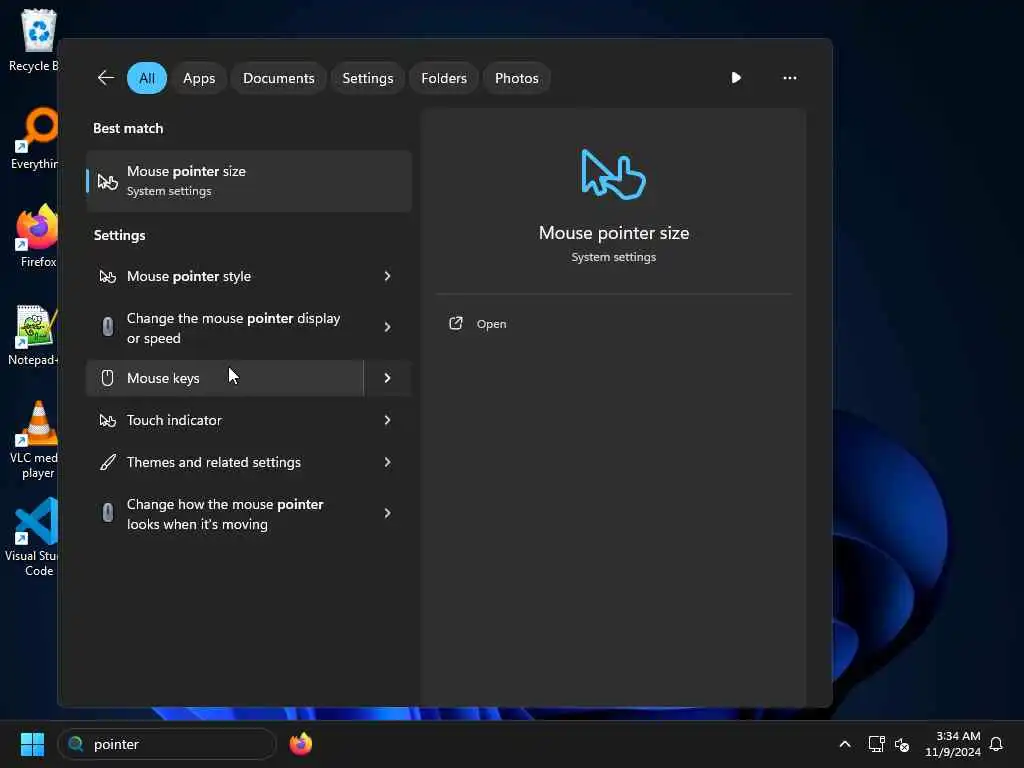
Task: Click the muted volume tray icon
Action: pyautogui.click(x=902, y=744)
